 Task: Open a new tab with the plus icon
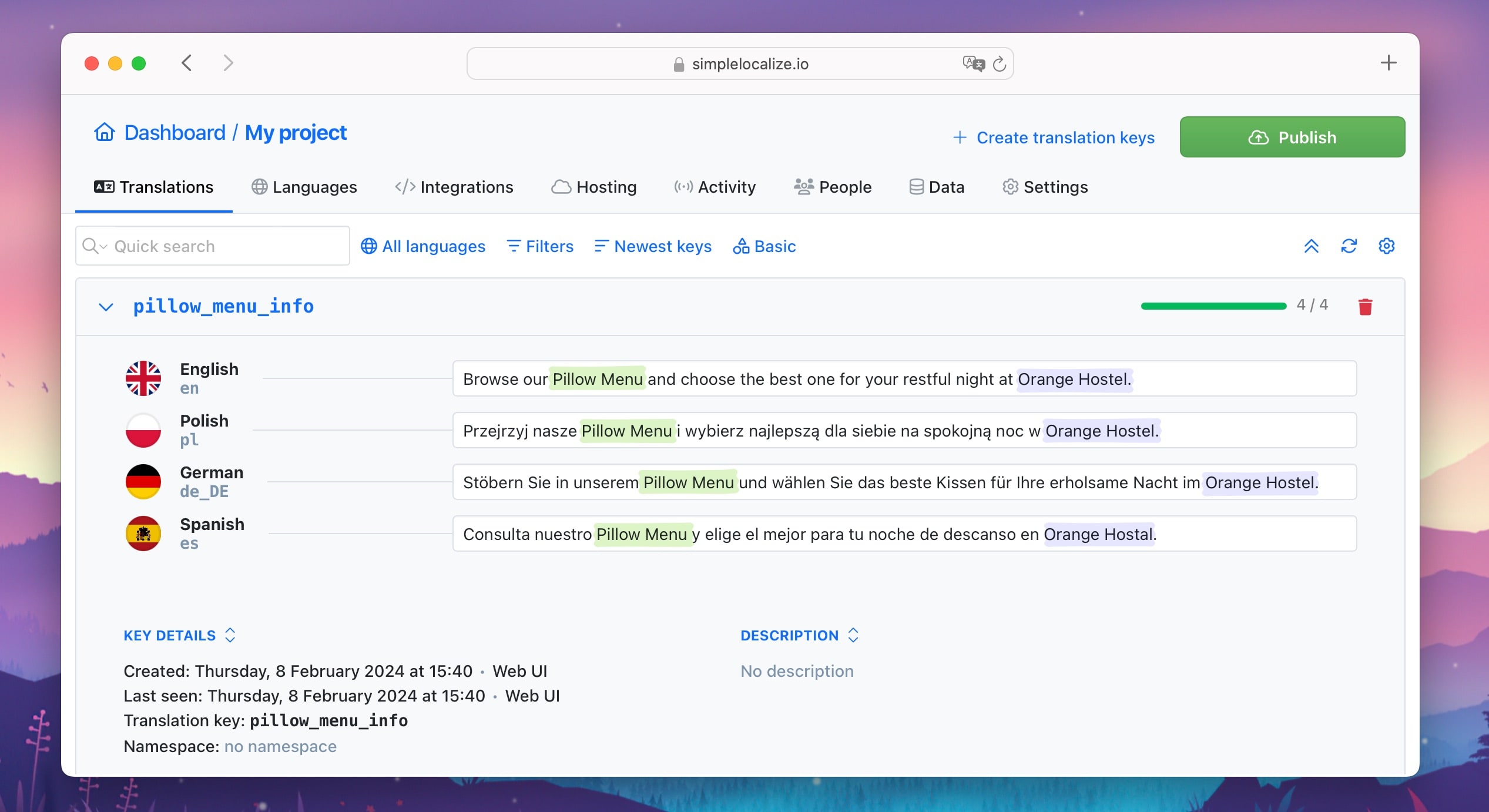(1389, 63)
